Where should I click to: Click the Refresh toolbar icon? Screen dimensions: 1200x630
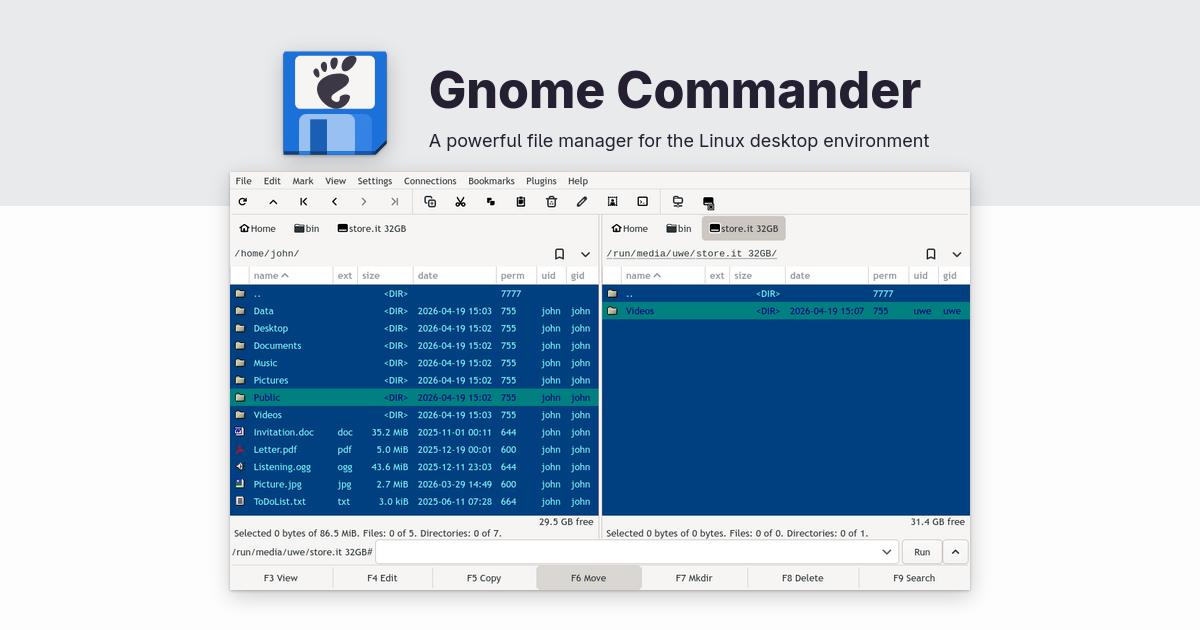point(243,202)
